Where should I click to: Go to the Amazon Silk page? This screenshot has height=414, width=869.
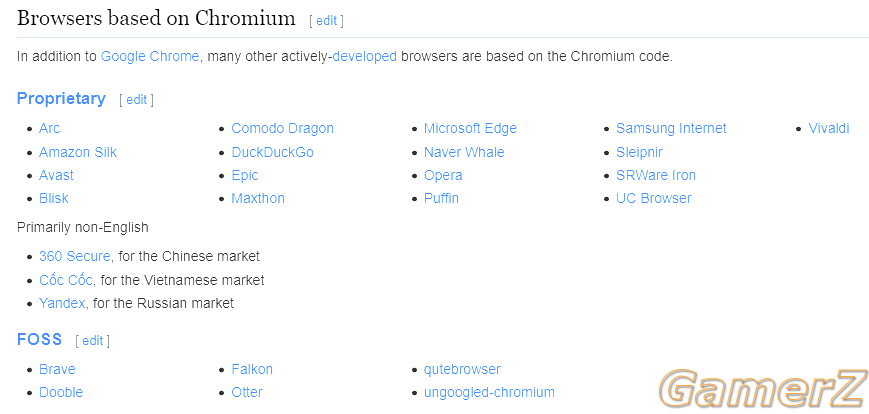(78, 152)
